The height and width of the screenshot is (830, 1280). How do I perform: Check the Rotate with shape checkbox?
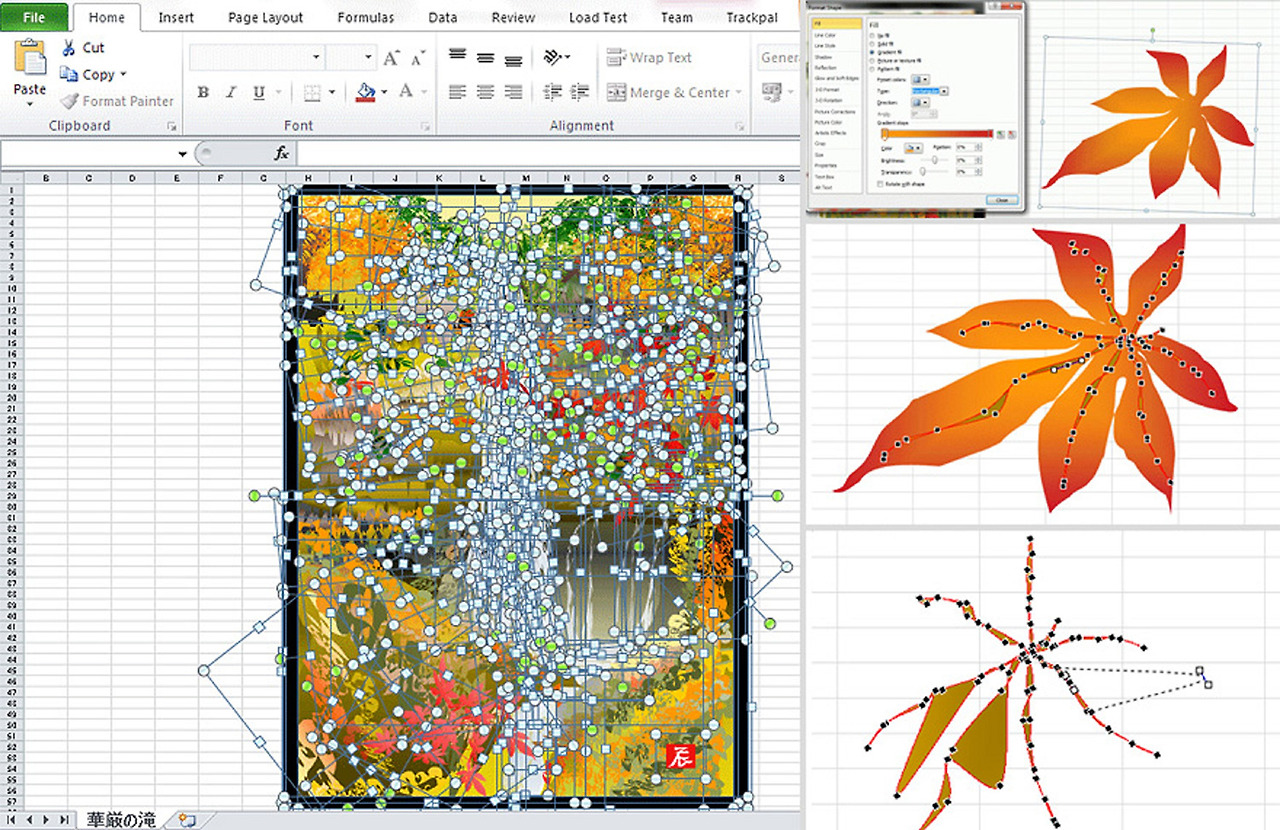point(878,184)
